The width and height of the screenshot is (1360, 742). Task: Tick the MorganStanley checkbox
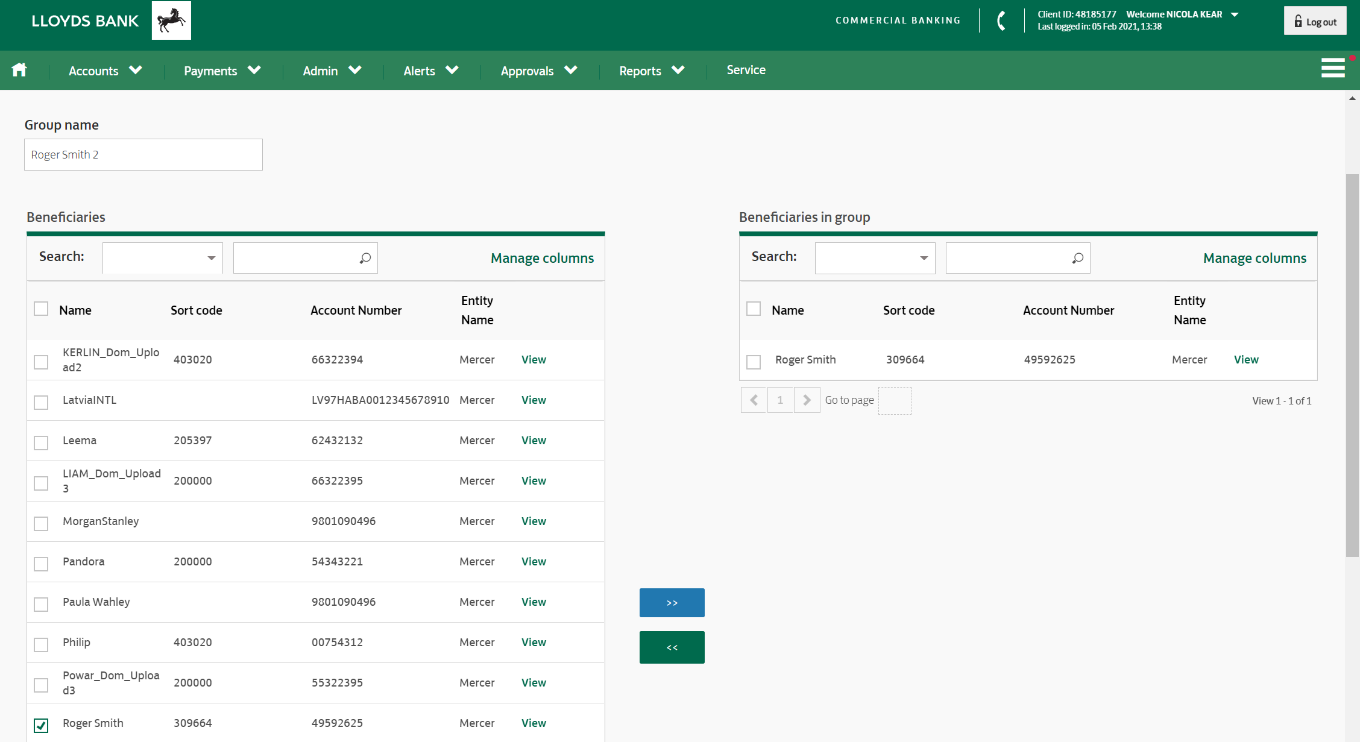41,523
